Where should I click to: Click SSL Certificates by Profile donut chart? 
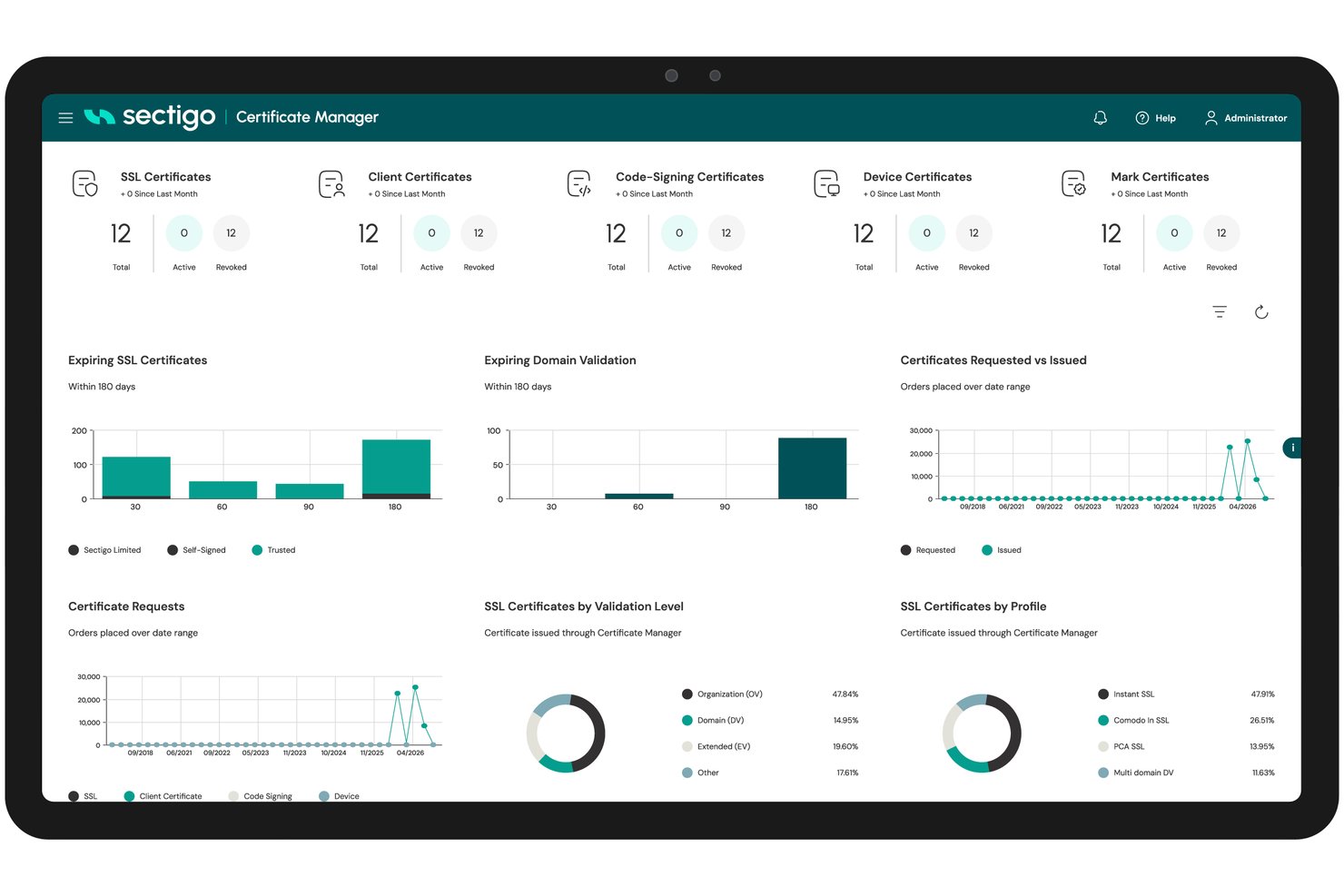click(982, 734)
